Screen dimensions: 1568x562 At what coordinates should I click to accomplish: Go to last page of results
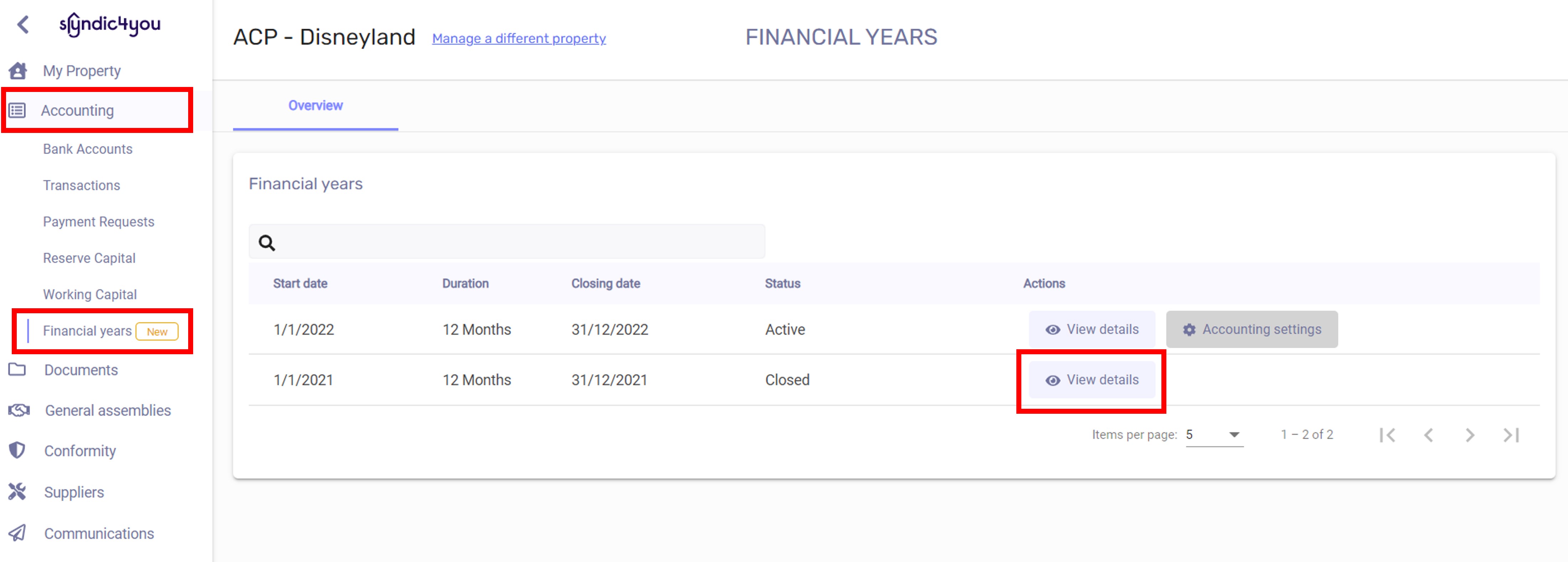pos(1511,435)
